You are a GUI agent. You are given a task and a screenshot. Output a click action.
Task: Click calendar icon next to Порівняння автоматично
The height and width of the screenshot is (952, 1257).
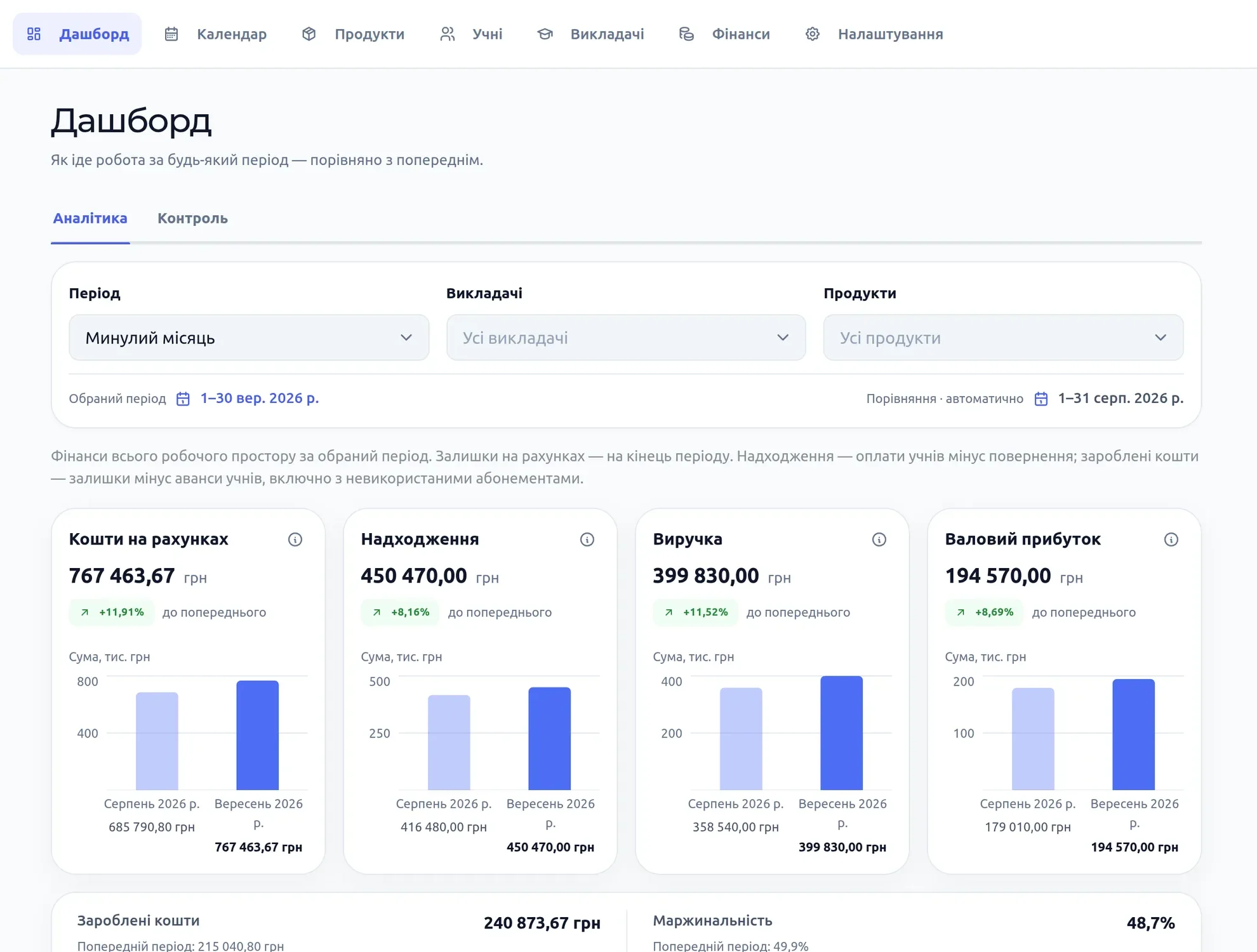point(1041,399)
